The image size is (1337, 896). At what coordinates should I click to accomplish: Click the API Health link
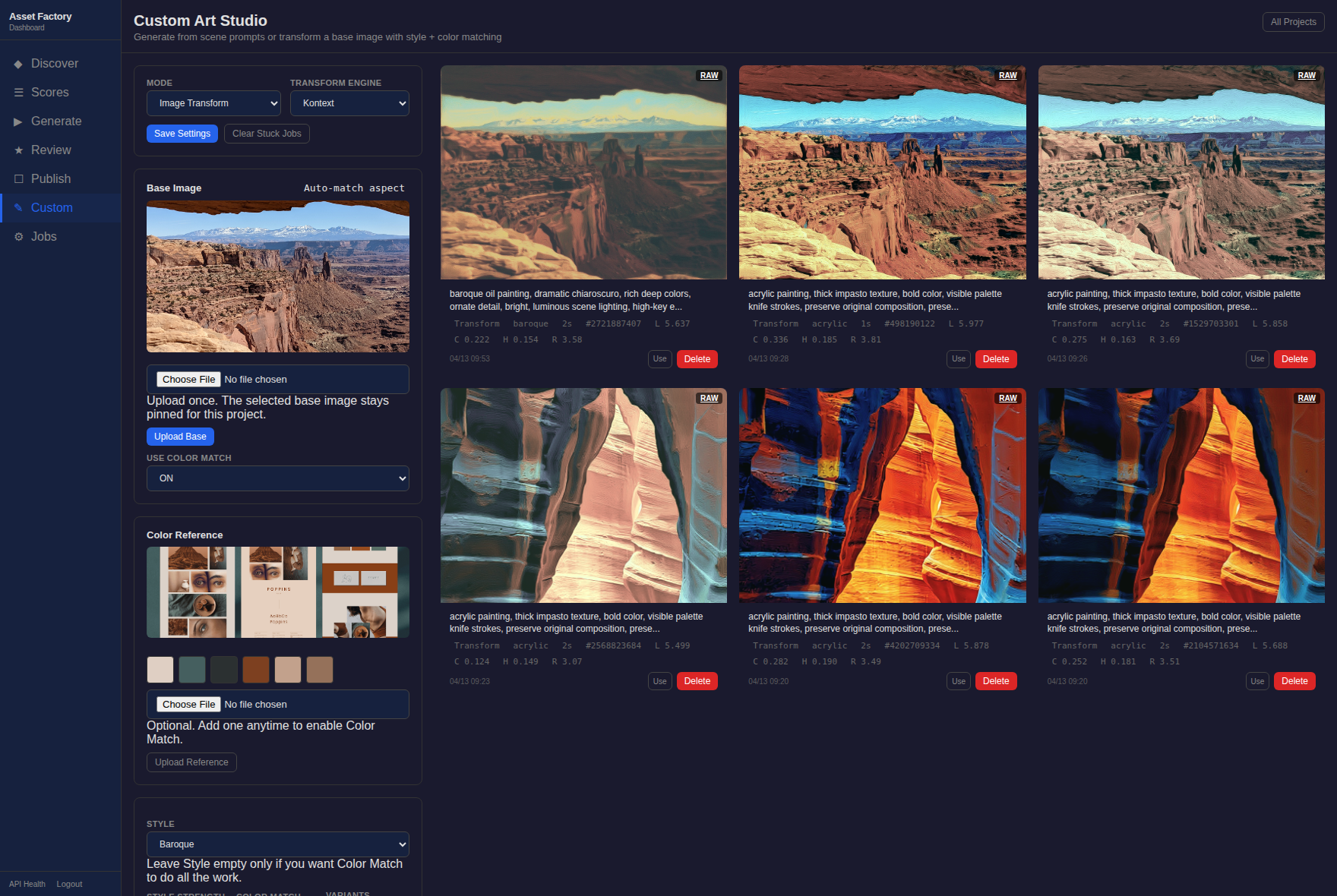(27, 884)
